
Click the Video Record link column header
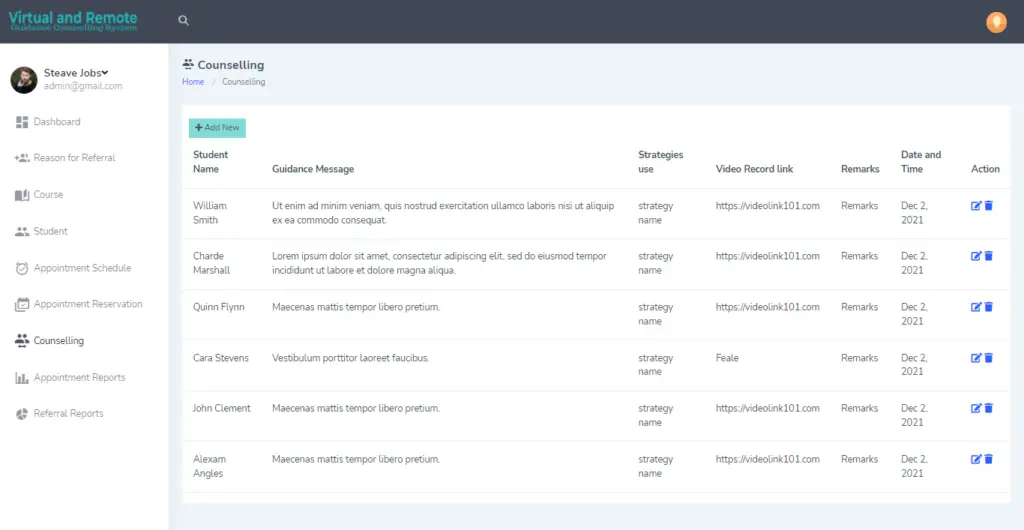pos(754,169)
